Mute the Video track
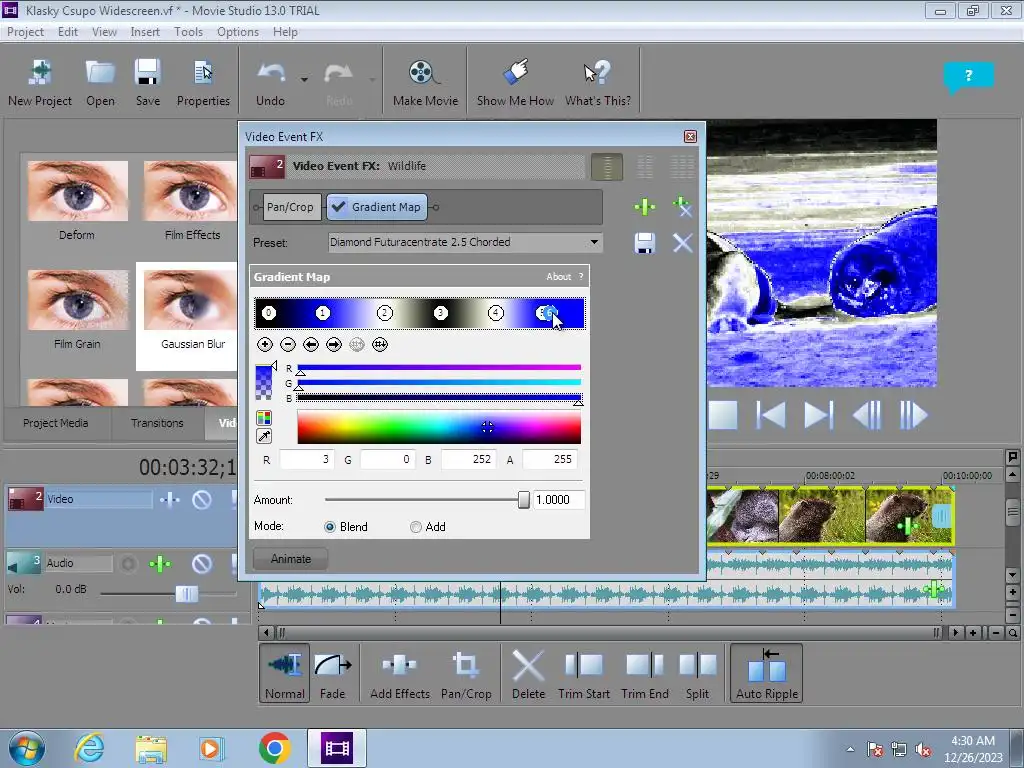Screen dimensions: 1024x768 coord(202,500)
